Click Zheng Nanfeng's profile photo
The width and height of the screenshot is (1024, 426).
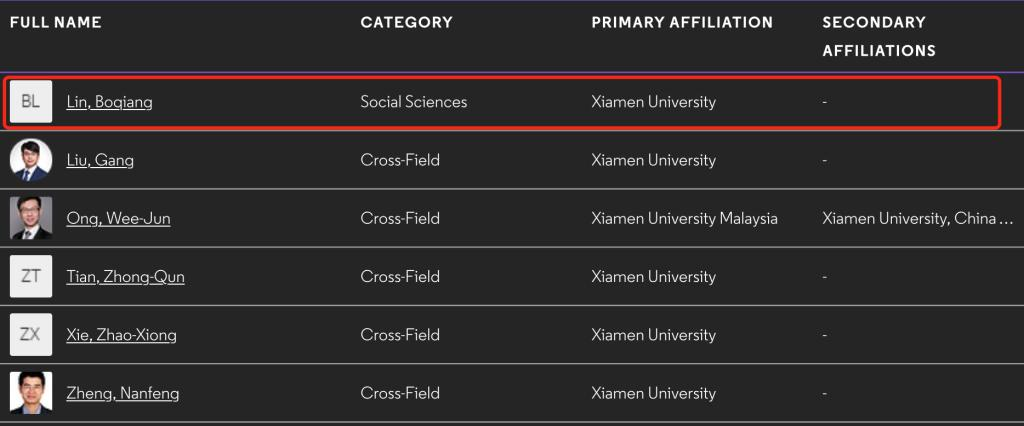point(31,393)
